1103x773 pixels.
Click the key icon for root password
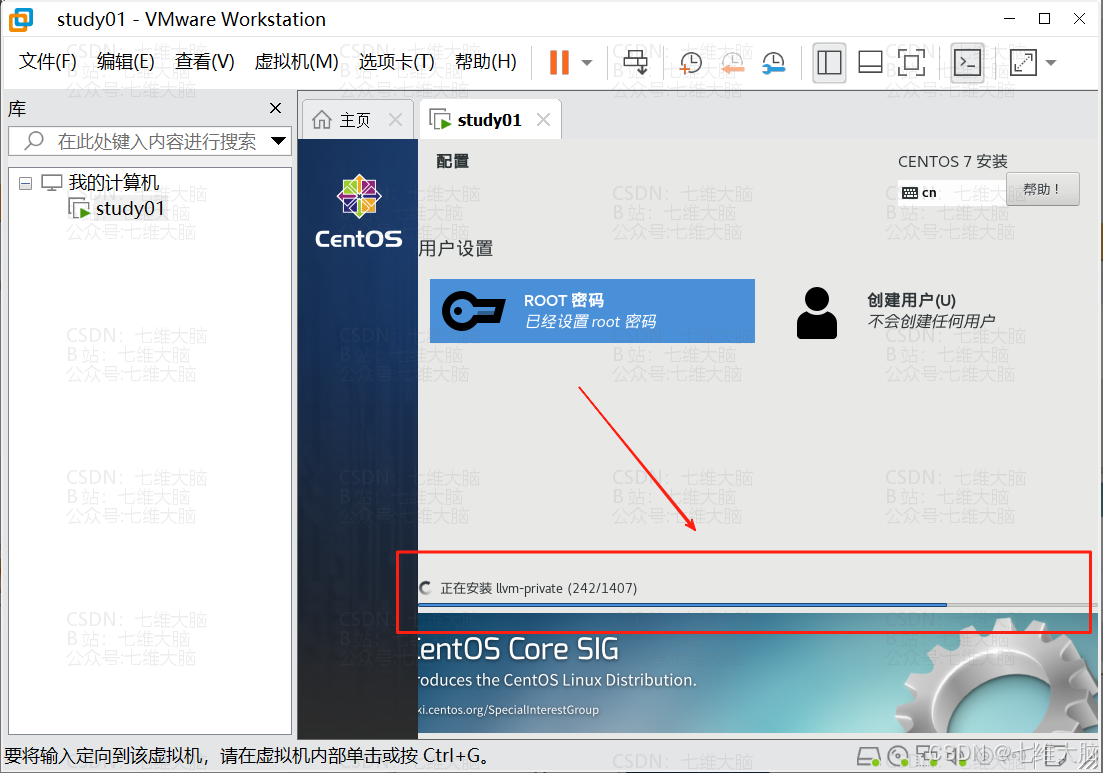pos(473,310)
